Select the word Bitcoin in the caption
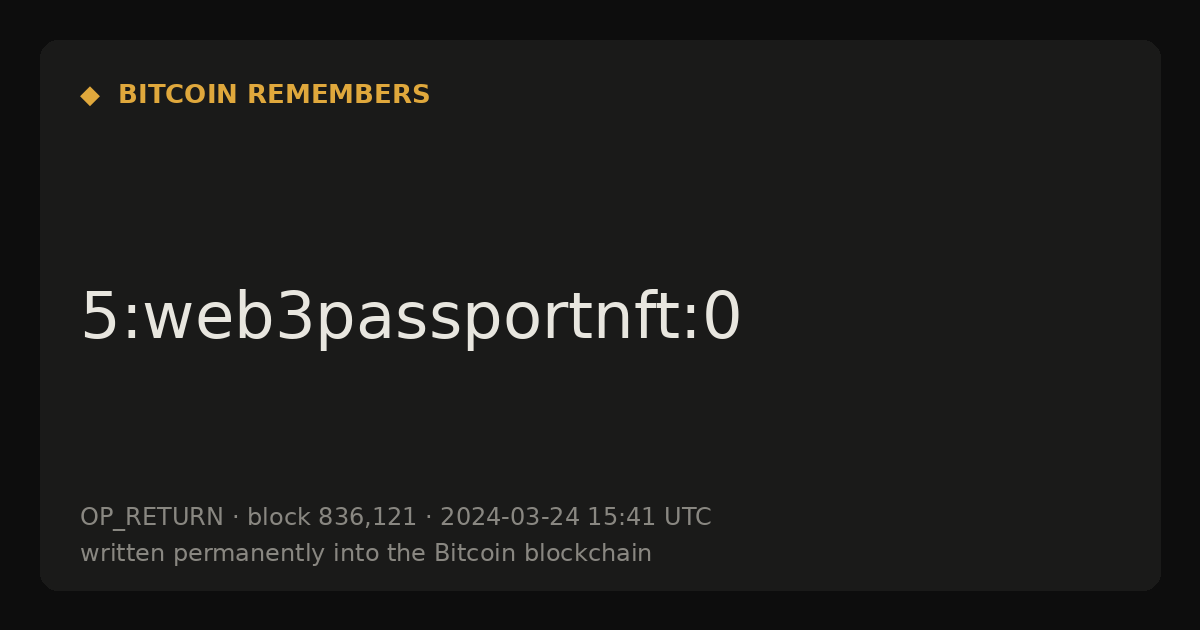Image resolution: width=1200 pixels, height=630 pixels. point(467,554)
